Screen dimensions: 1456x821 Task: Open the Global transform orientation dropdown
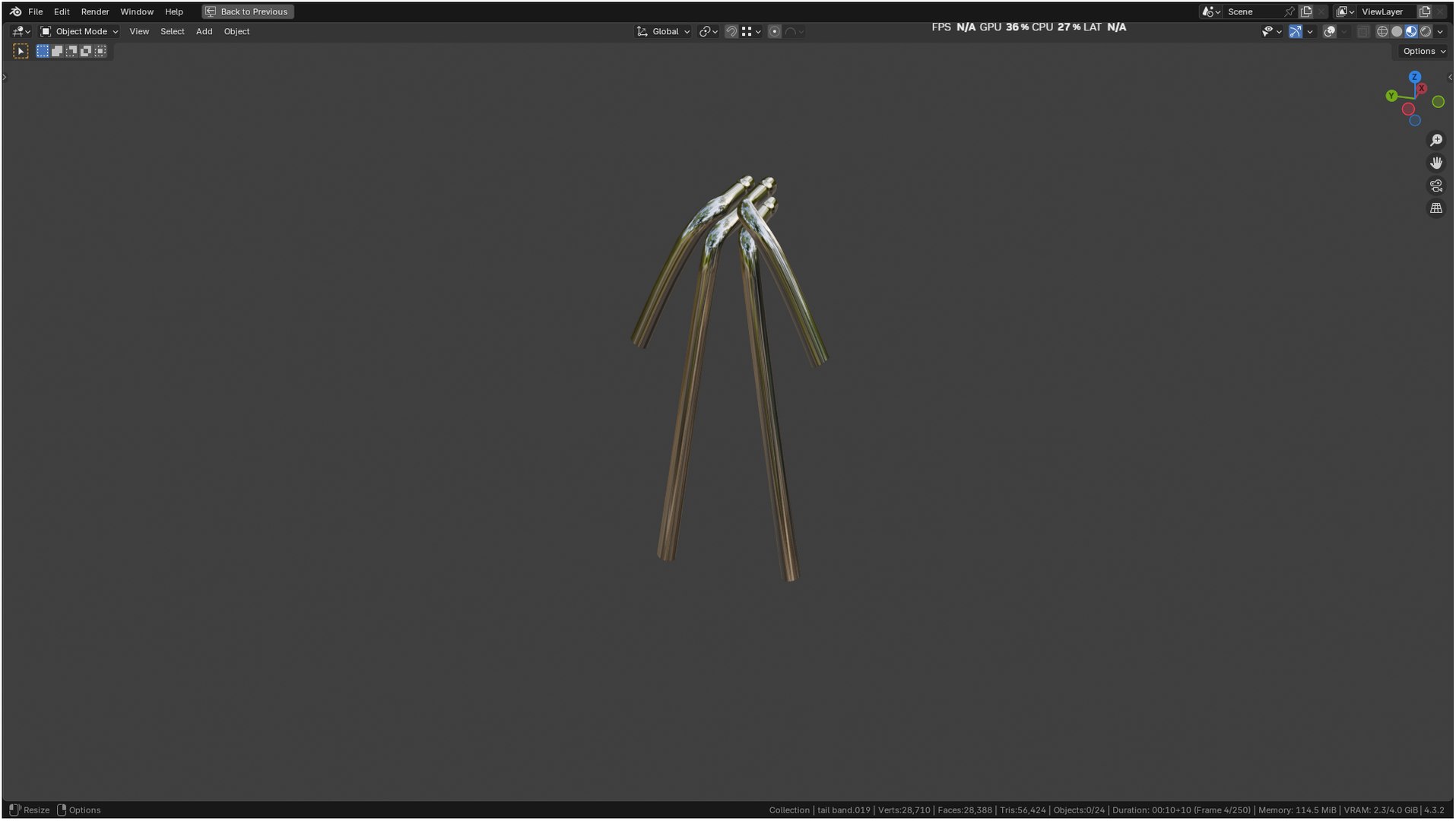click(664, 31)
